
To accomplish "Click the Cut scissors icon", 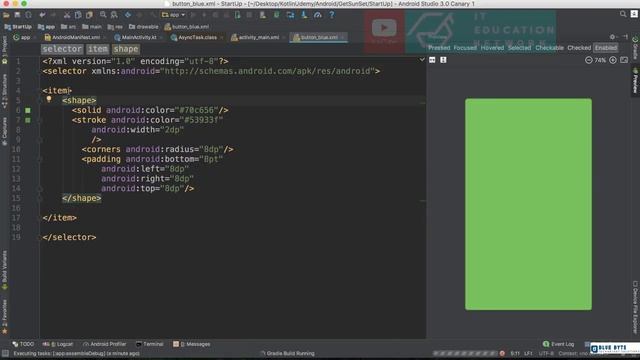I will 67,15.
